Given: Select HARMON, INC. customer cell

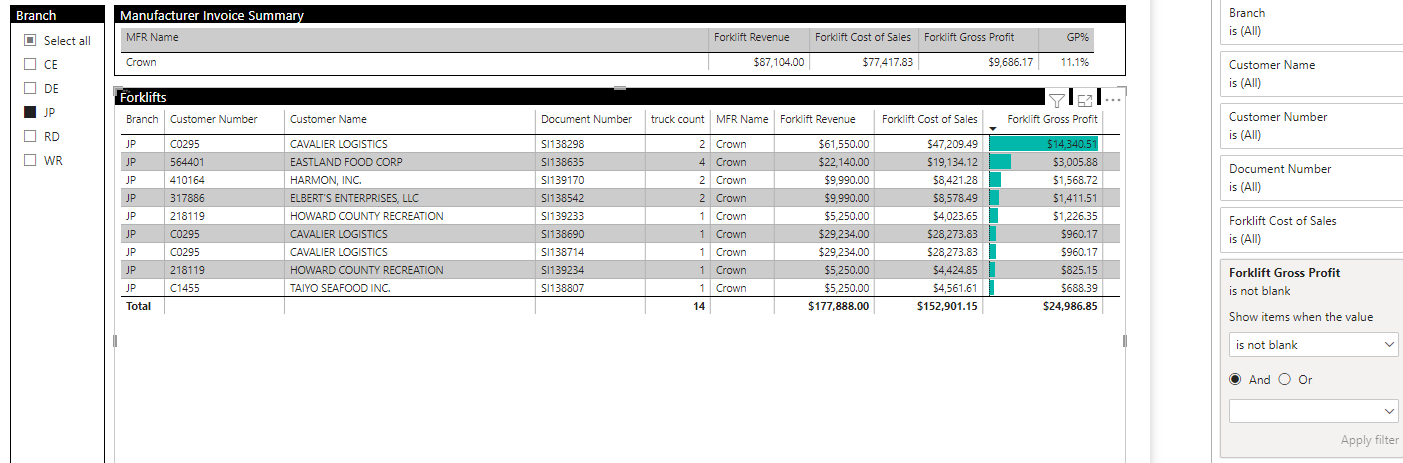Looking at the screenshot, I should tap(326, 180).
